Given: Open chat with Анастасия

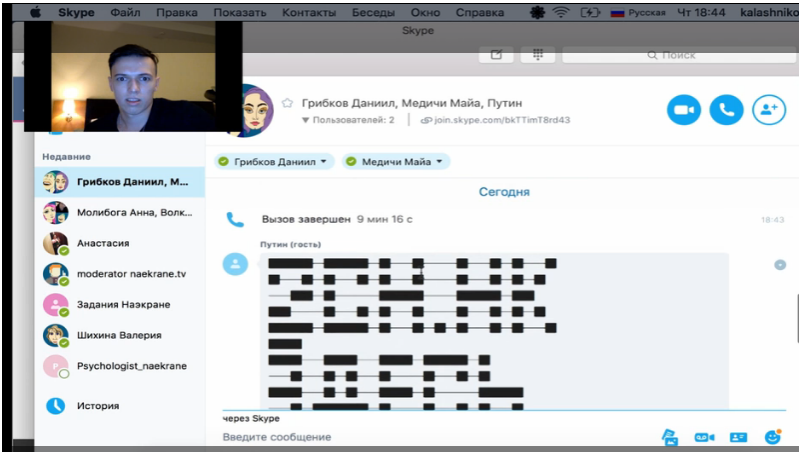Looking at the screenshot, I should (x=120, y=243).
